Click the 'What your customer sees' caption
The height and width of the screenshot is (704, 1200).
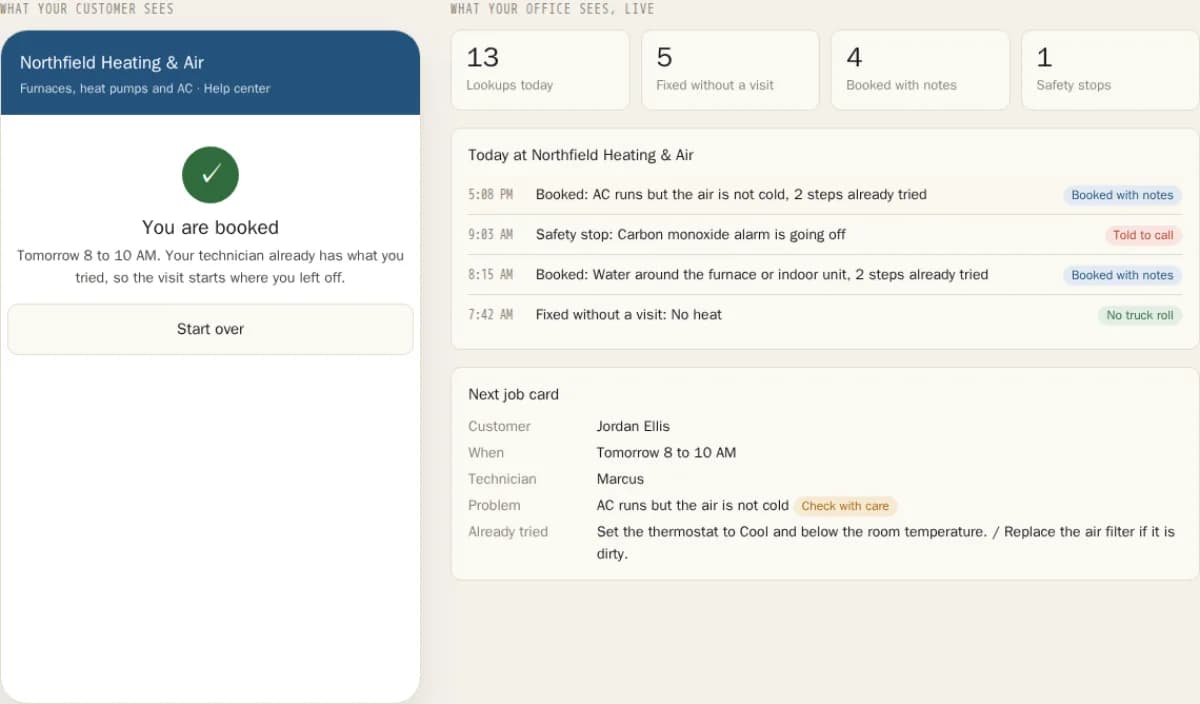point(87,8)
